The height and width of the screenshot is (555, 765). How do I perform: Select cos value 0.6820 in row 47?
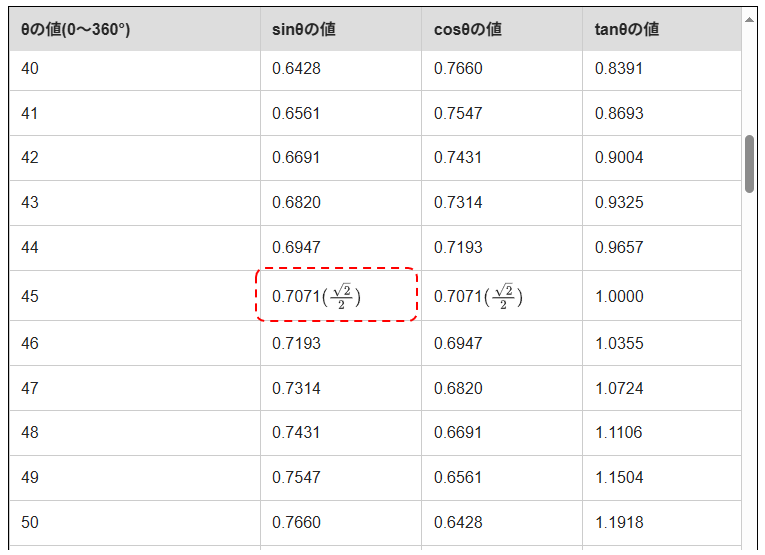pyautogui.click(x=458, y=388)
